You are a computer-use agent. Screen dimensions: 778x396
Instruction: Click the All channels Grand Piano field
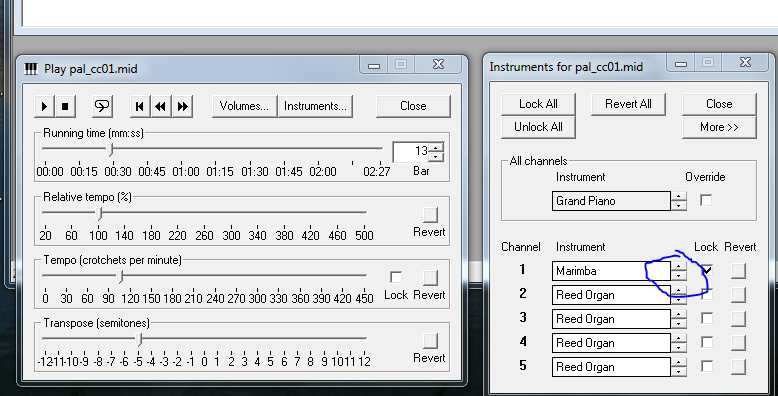coord(611,201)
